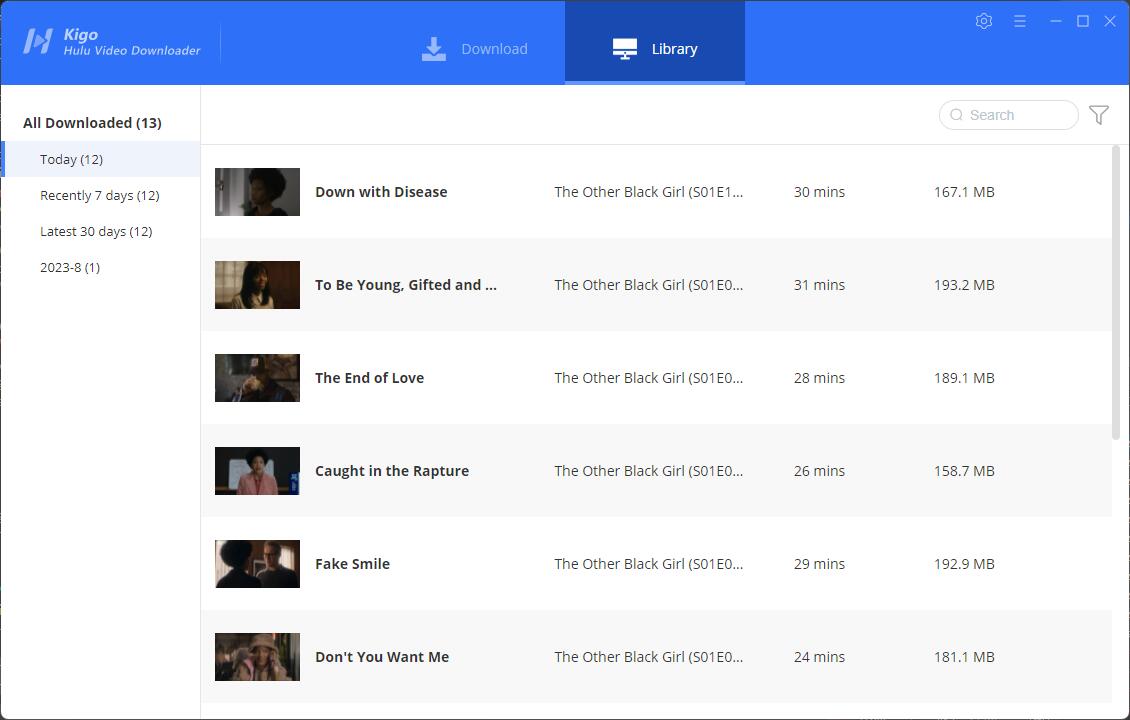Click the Library monitor icon
Screen dimensions: 1130x720
pos(625,49)
